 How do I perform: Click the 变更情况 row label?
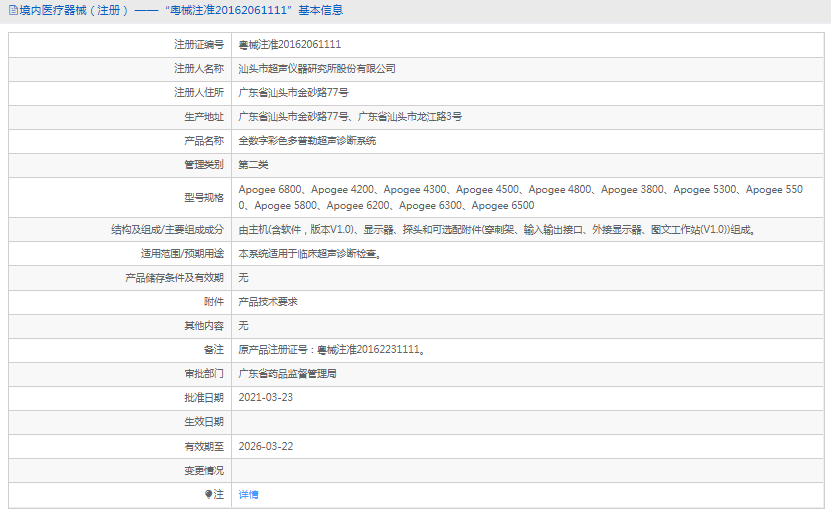click(204, 470)
